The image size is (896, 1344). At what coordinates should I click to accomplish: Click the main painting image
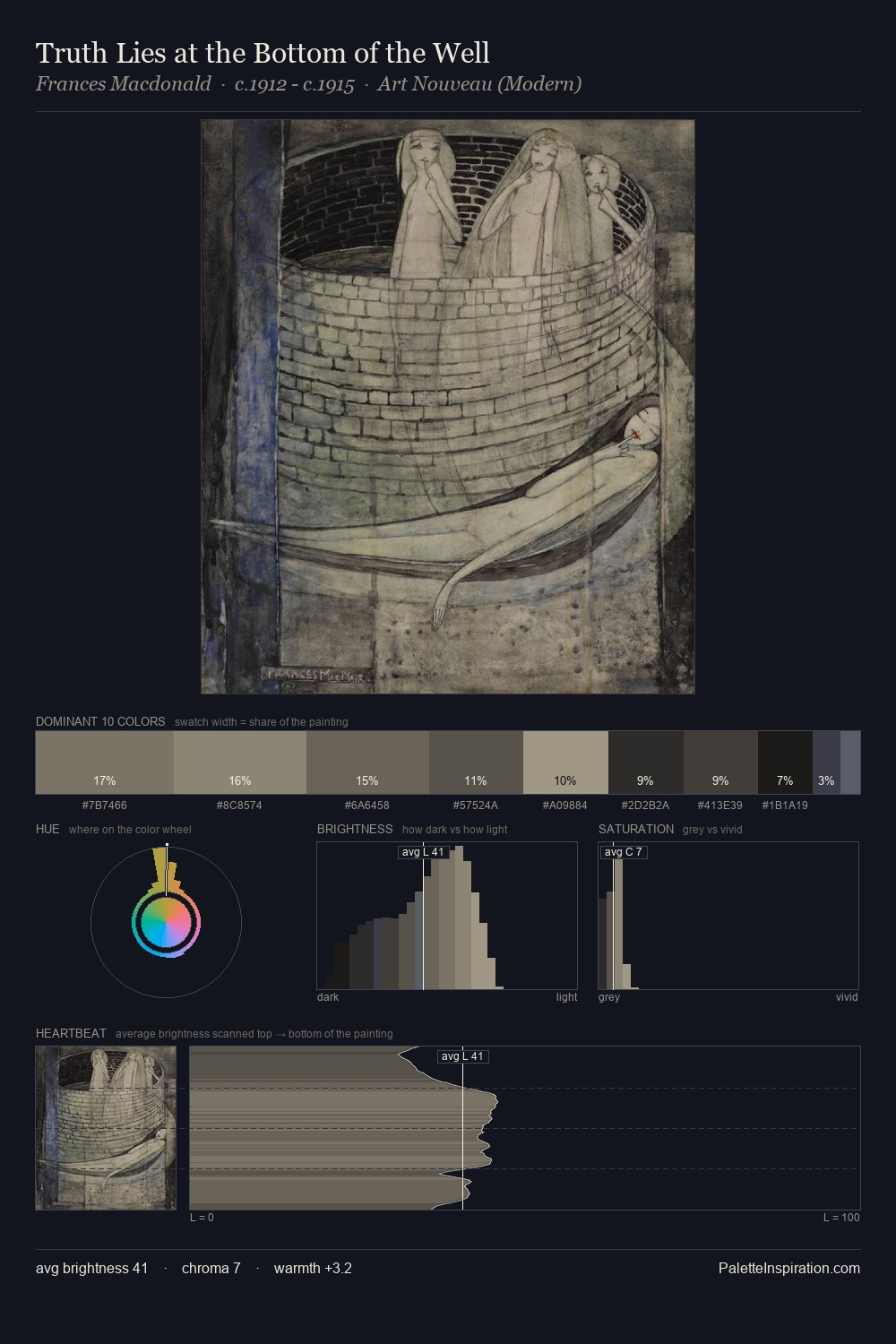click(448, 407)
